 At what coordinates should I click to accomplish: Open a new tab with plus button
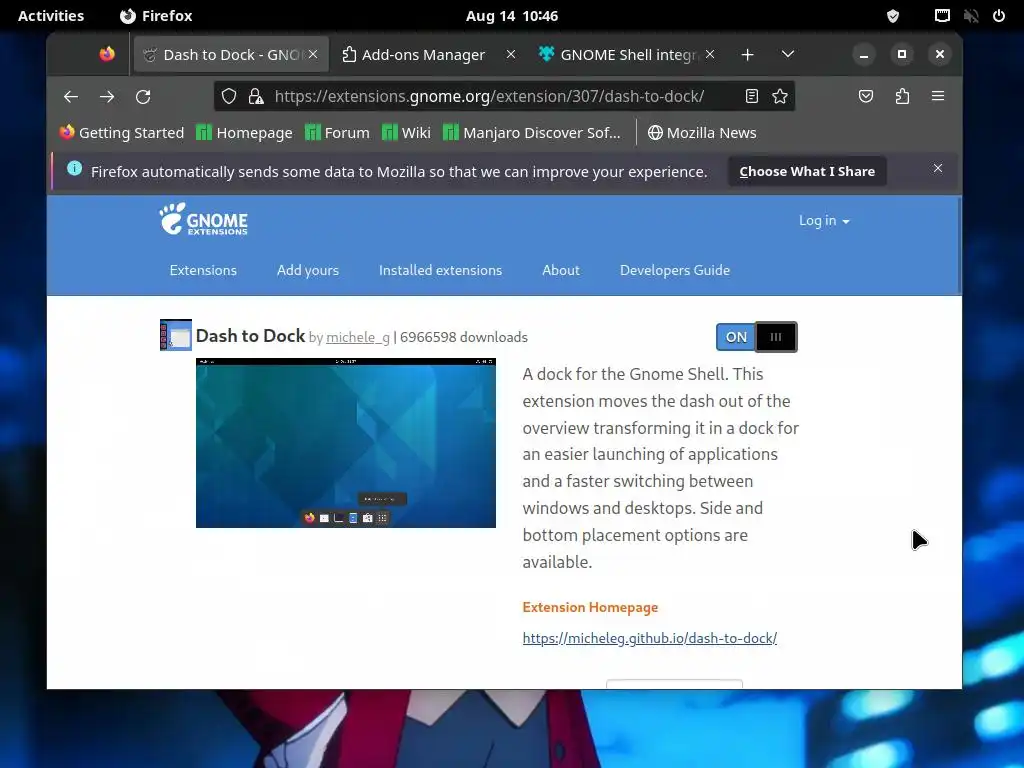coord(748,55)
